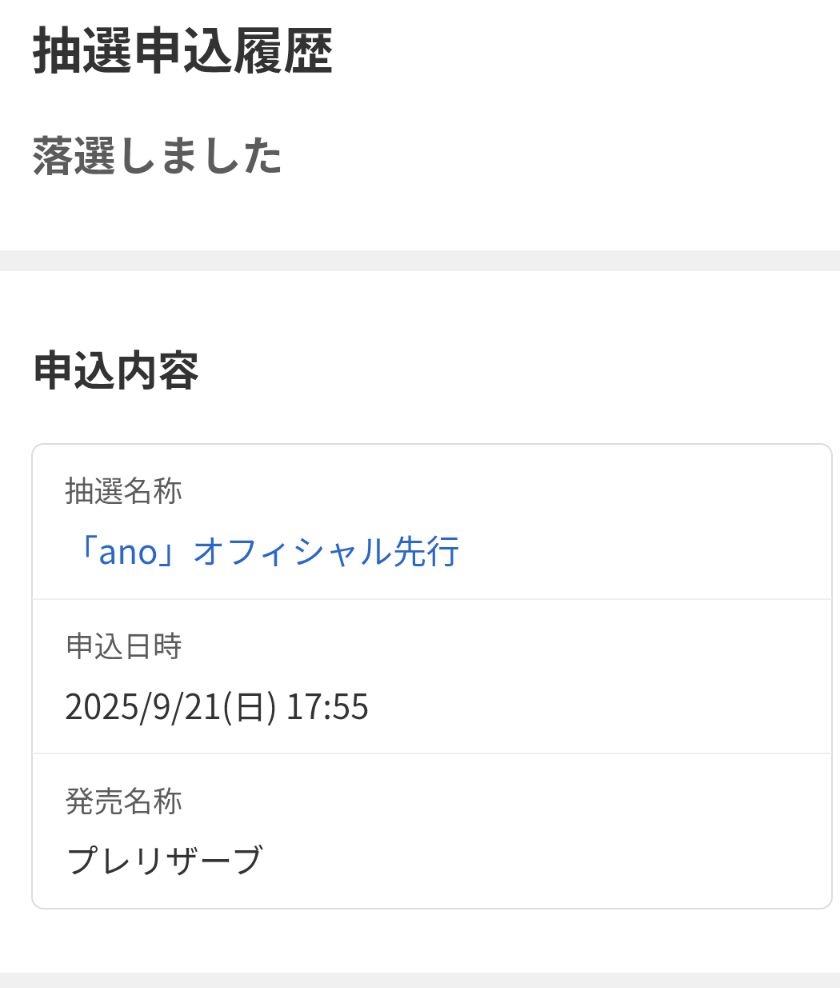Click the date 2025/9/21 in application time
Viewport: 840px width, 988px height.
tap(141, 707)
